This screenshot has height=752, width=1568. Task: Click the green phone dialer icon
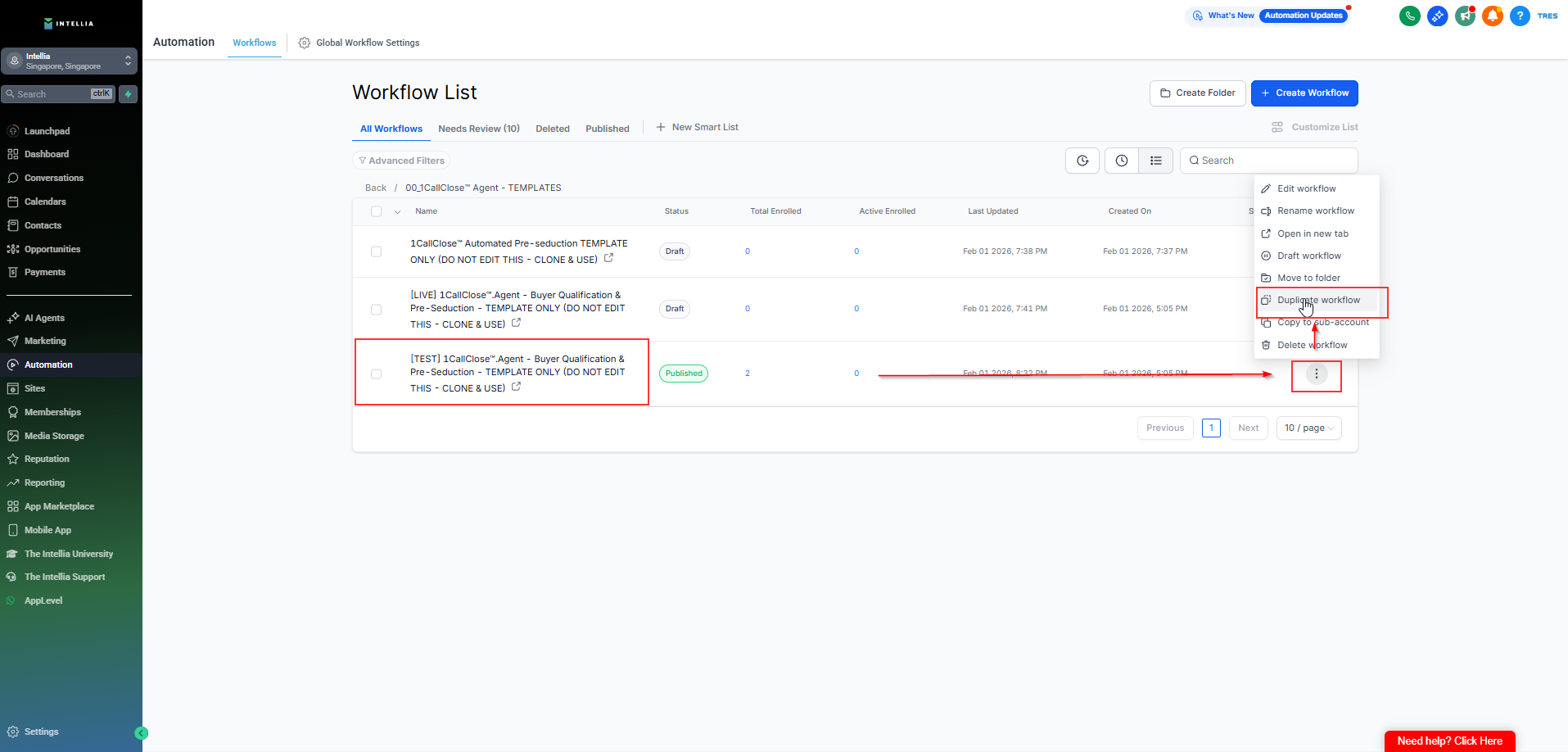point(1410,16)
